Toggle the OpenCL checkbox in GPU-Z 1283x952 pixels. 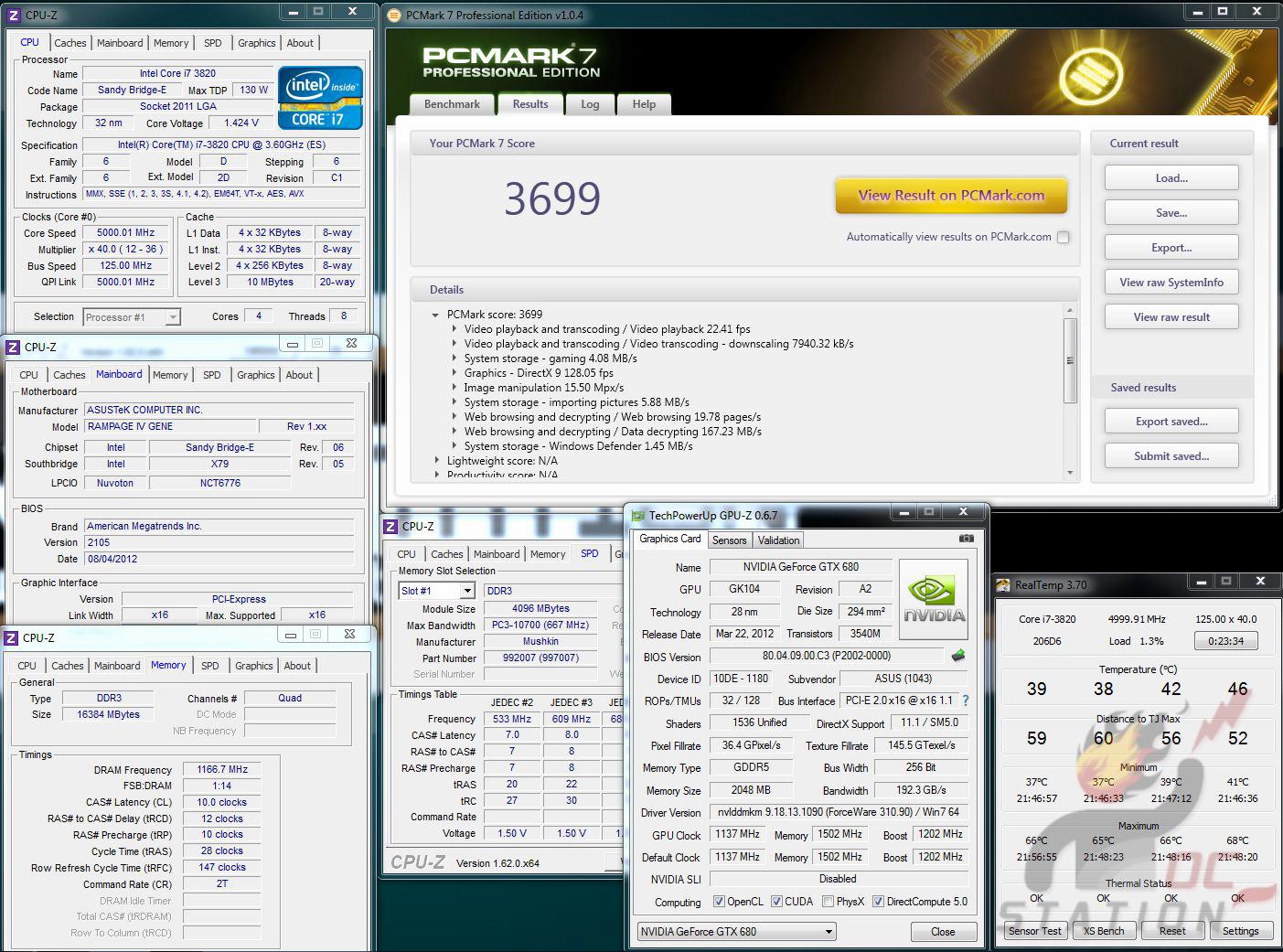coord(719,902)
